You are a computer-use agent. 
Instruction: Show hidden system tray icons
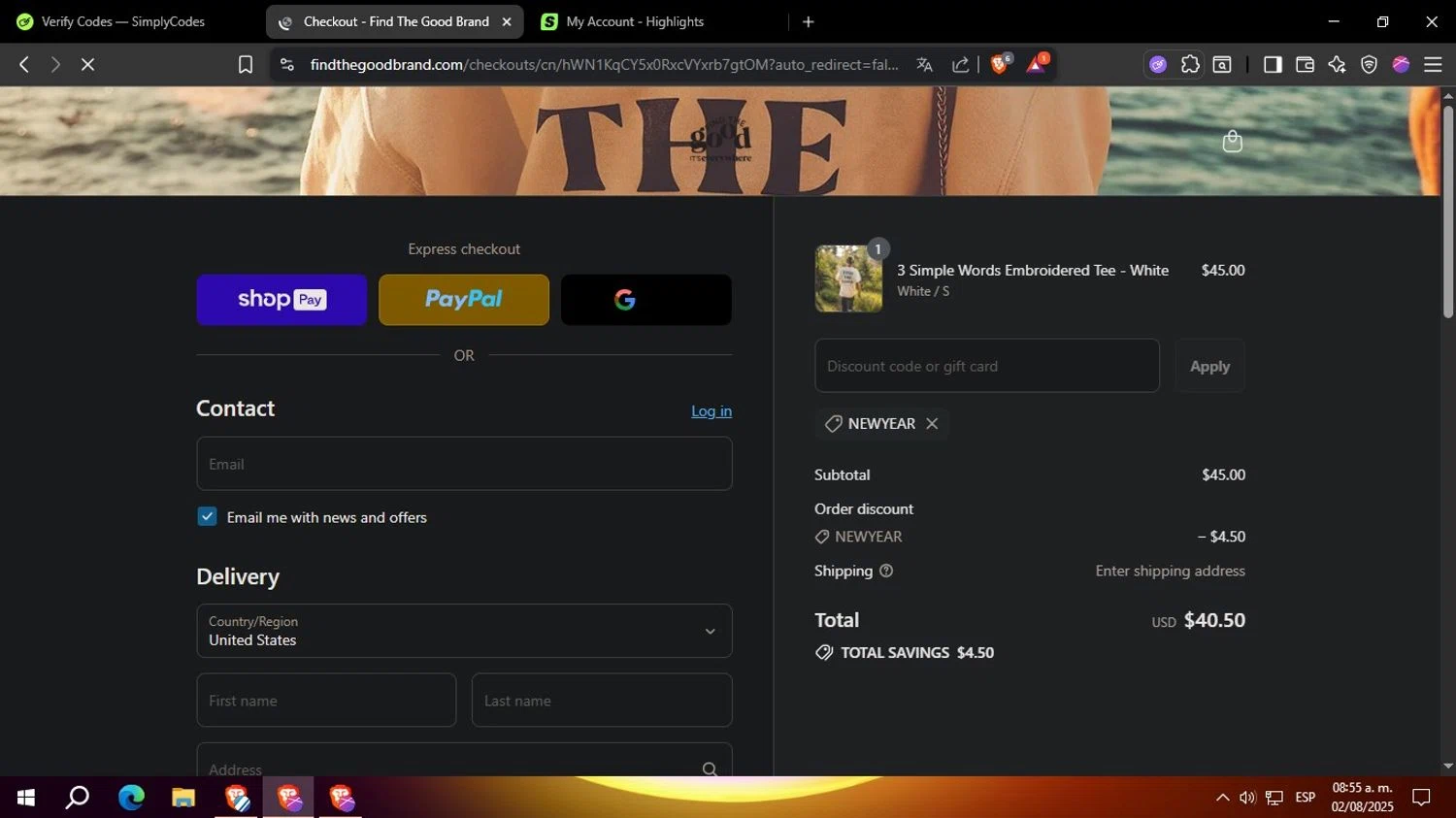1222,798
